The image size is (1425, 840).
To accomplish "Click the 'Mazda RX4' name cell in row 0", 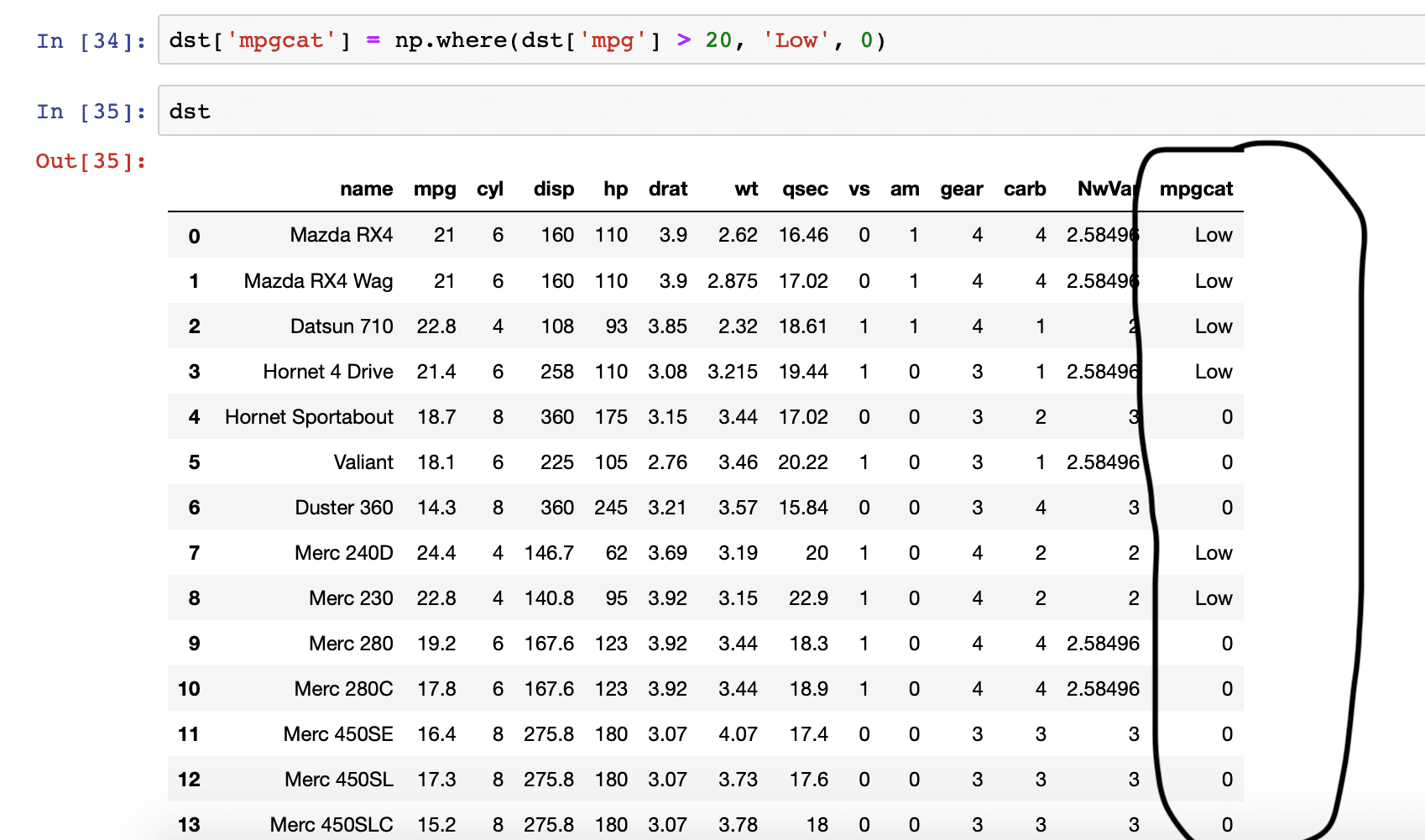I will click(x=342, y=235).
